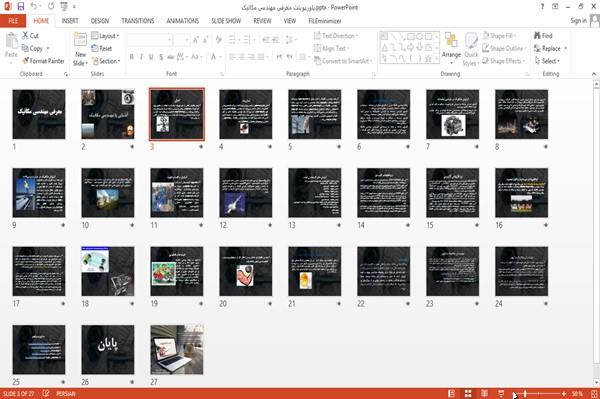Click Sign in link

click(x=578, y=21)
